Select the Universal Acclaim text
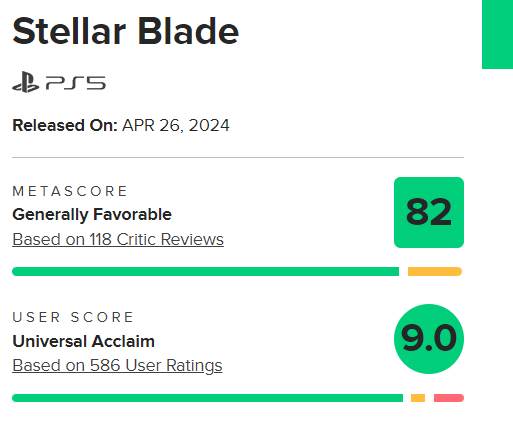Viewport: 513px width, 424px height. point(84,341)
